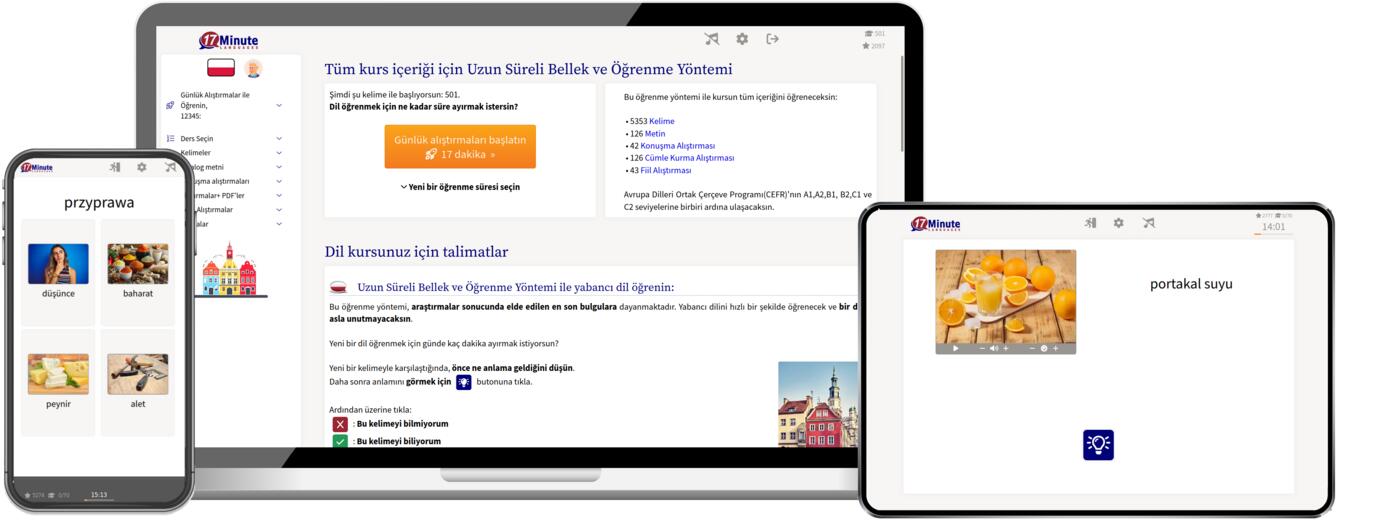Click the phone timer showing 15:13
The image size is (1400, 532).
99,494
